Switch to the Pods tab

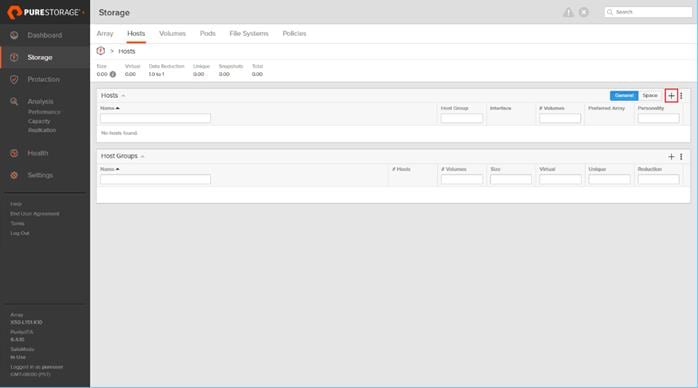207,33
